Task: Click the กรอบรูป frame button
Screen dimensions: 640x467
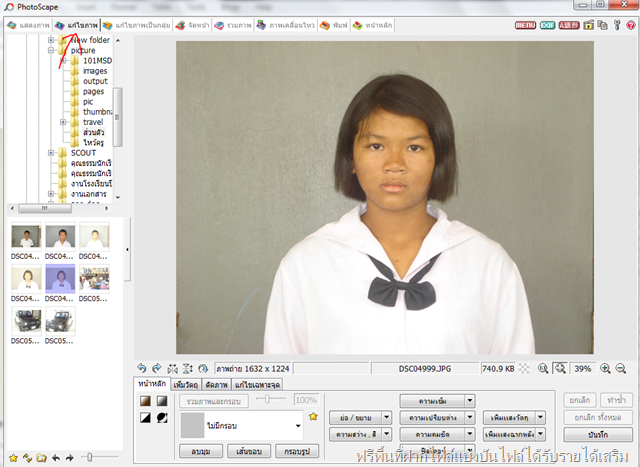Action: 297,451
